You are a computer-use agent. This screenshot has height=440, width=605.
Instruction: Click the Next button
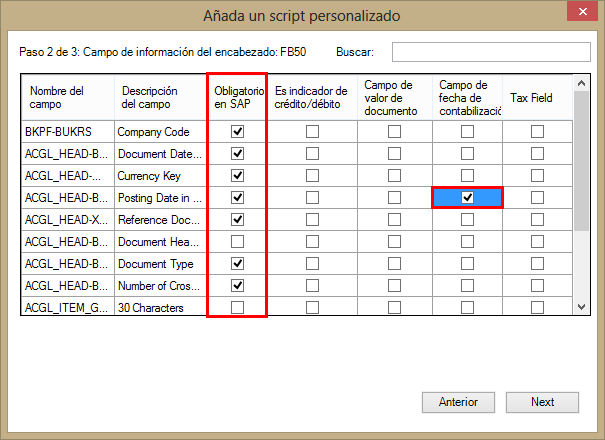(542, 402)
